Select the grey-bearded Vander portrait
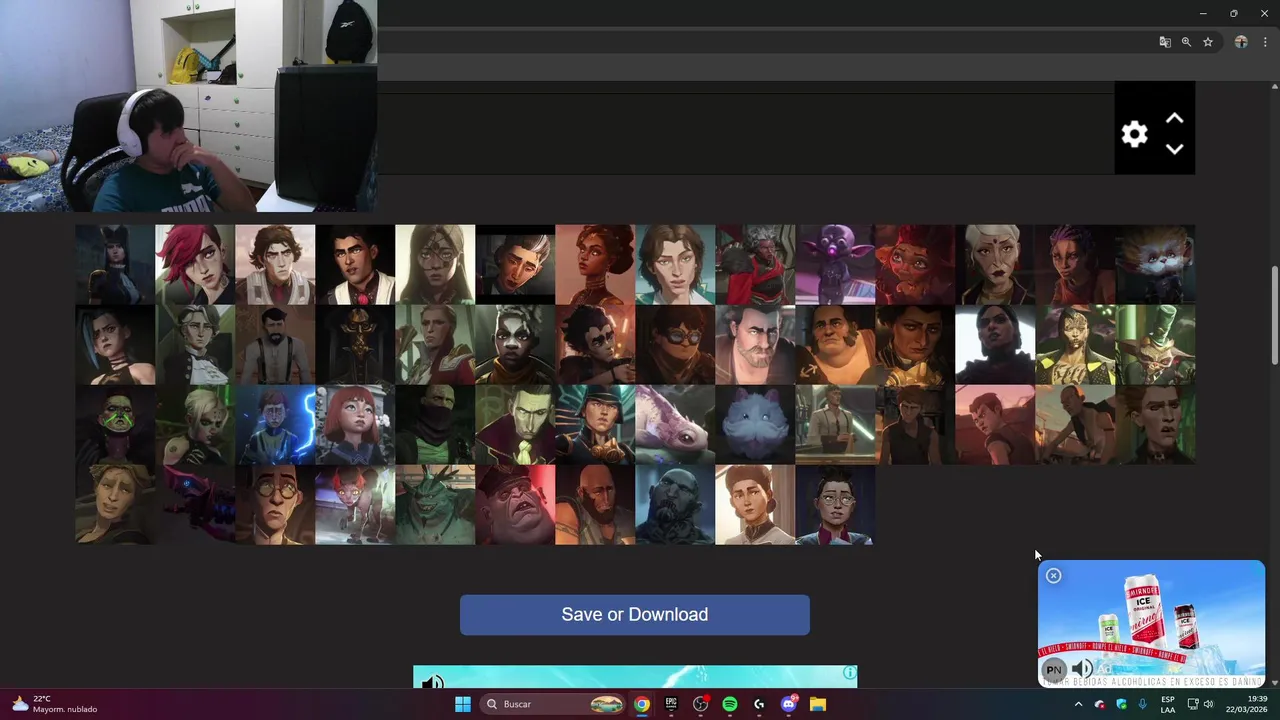The image size is (1280, 720). tap(755, 344)
